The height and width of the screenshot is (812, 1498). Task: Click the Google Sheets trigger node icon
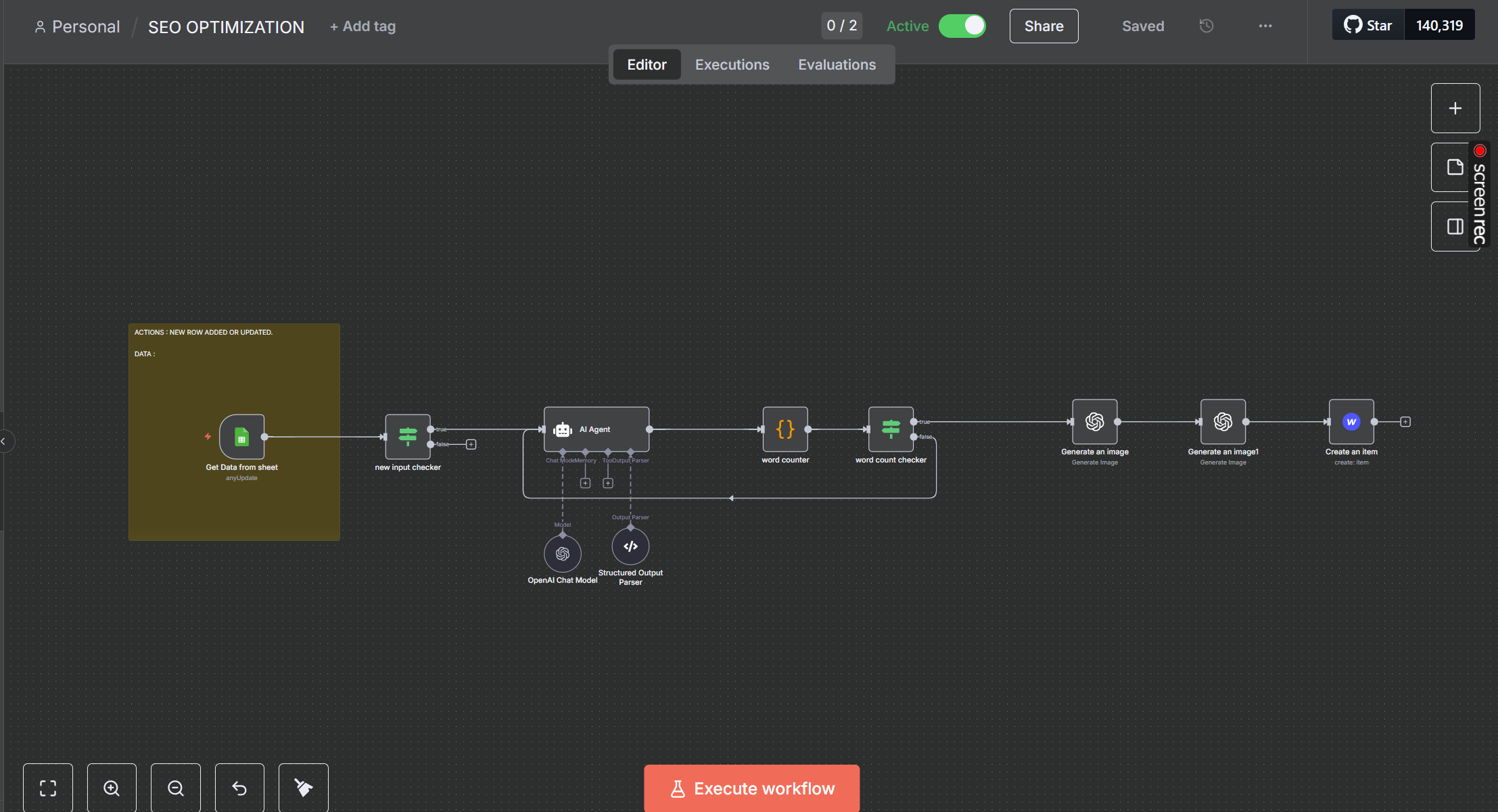pyautogui.click(x=241, y=437)
